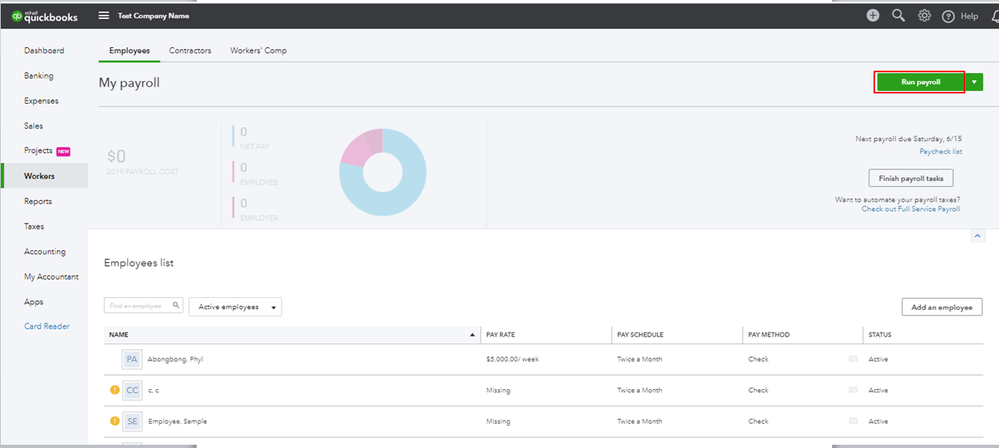Open employee Employee, Sample
999x448 pixels.
point(177,421)
